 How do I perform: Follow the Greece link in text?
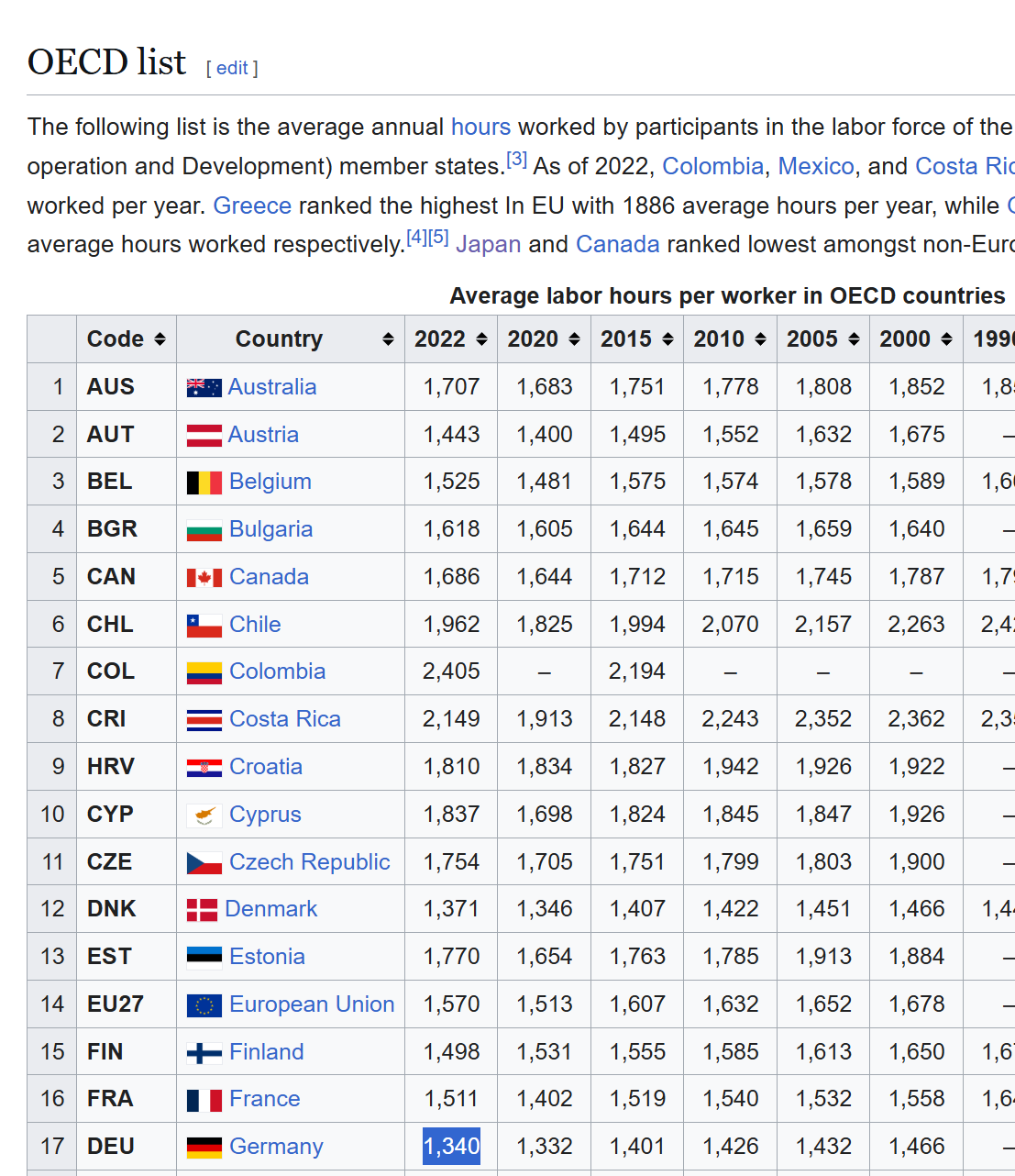252,205
